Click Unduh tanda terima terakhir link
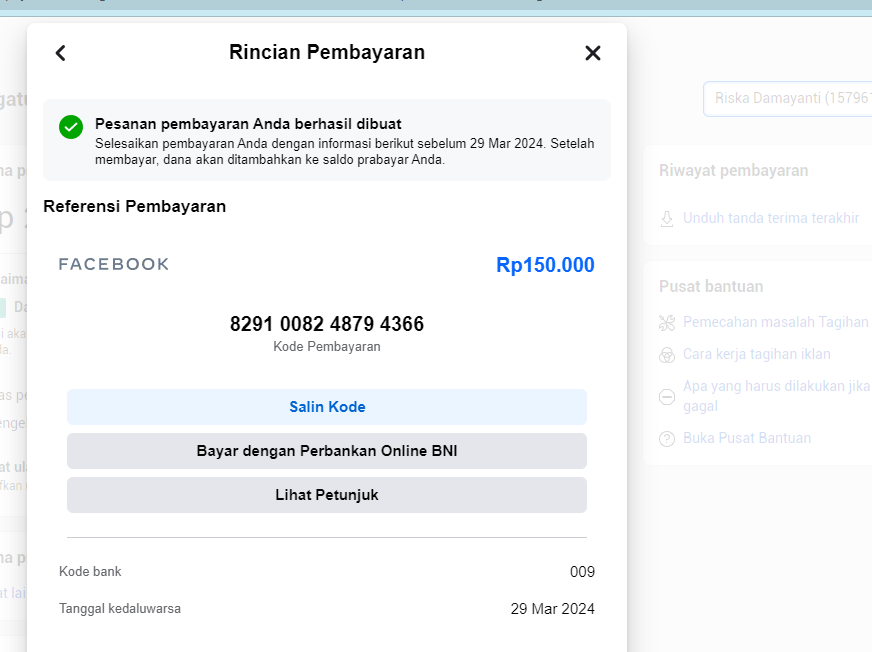This screenshot has height=652, width=872. 771,218
